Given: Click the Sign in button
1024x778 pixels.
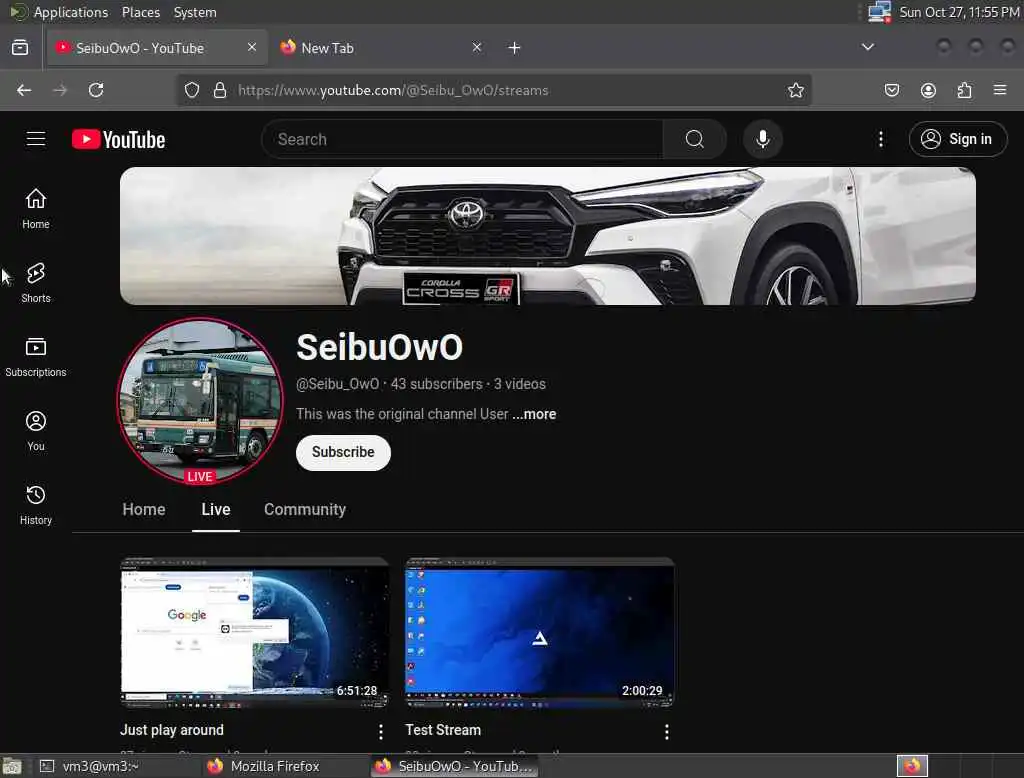Looking at the screenshot, I should tap(957, 139).
